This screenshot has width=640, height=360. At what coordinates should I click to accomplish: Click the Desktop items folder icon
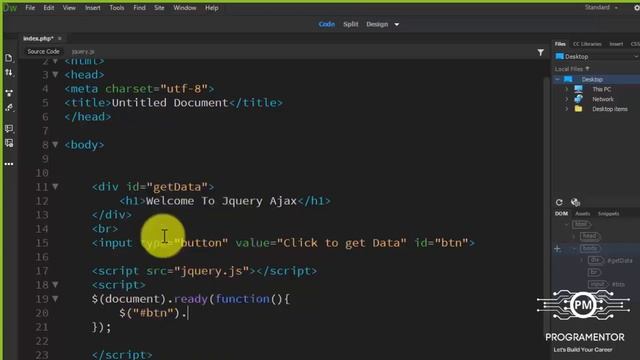pos(578,109)
